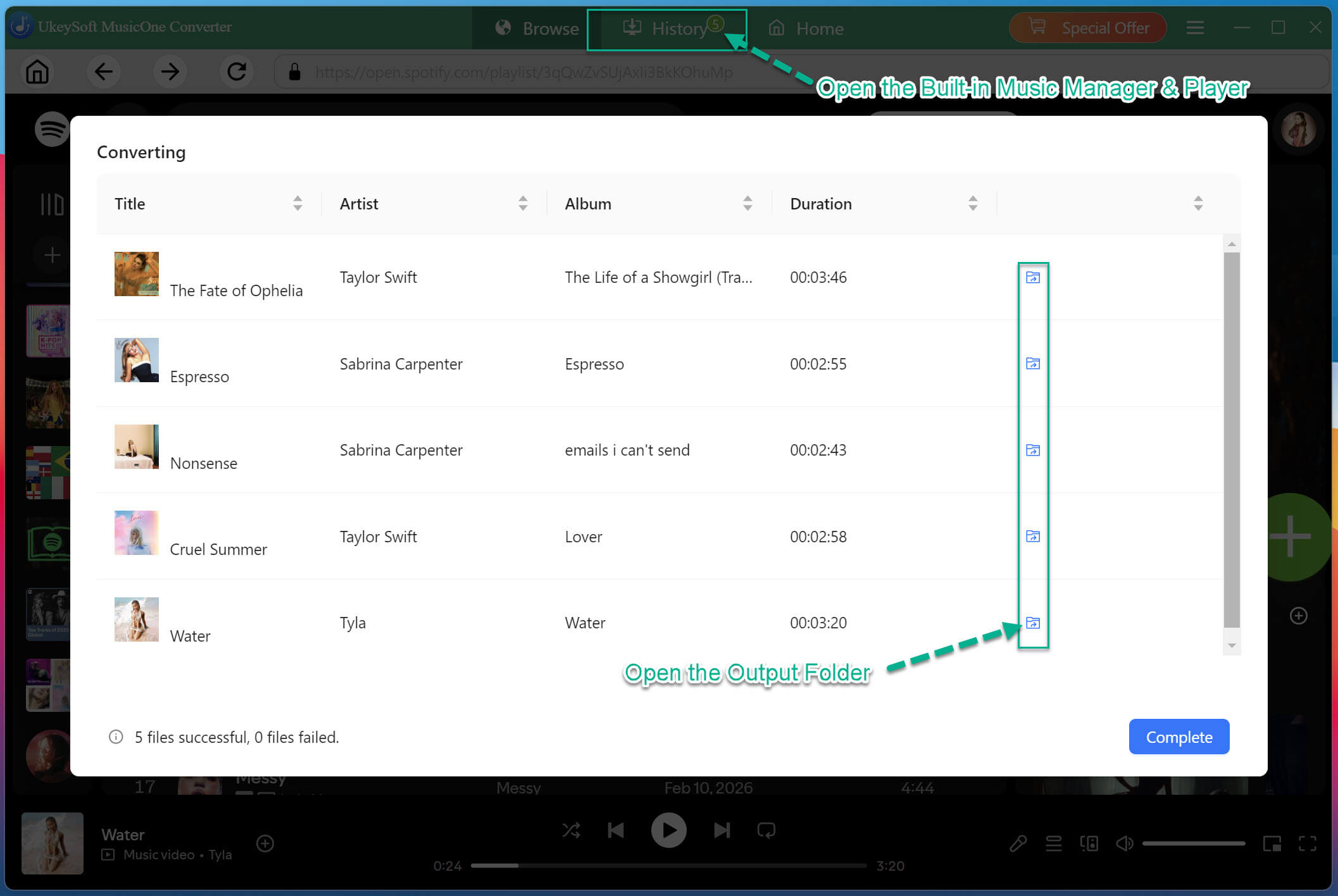Image resolution: width=1338 pixels, height=896 pixels.
Task: Open output folder for The Fate of Ophelia
Action: tap(1033, 277)
